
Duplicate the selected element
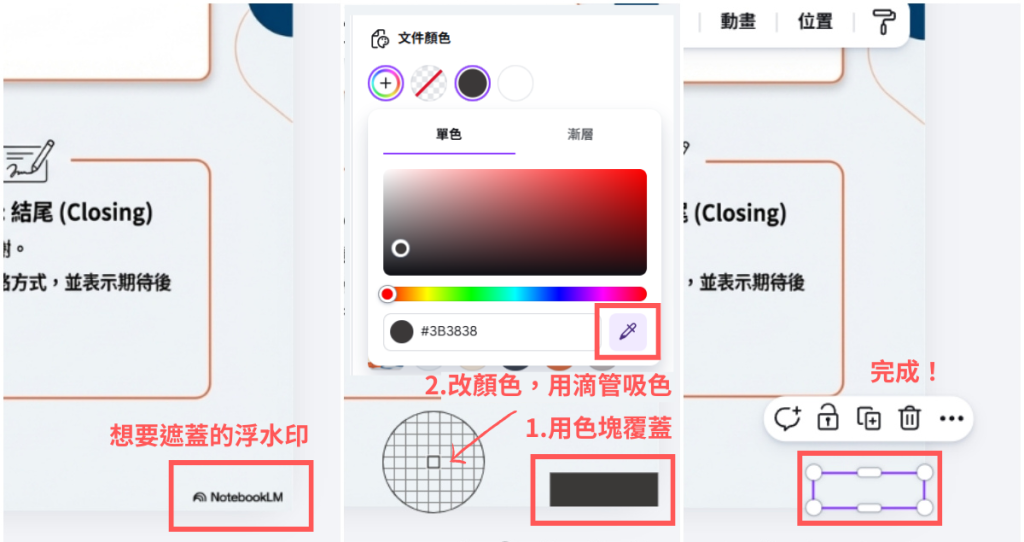point(869,419)
